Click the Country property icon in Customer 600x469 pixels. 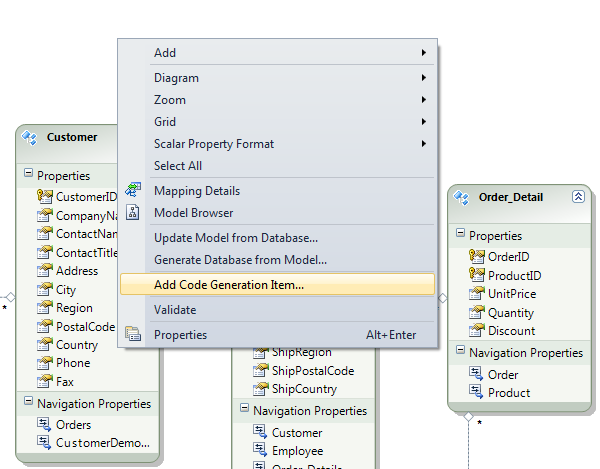45,344
